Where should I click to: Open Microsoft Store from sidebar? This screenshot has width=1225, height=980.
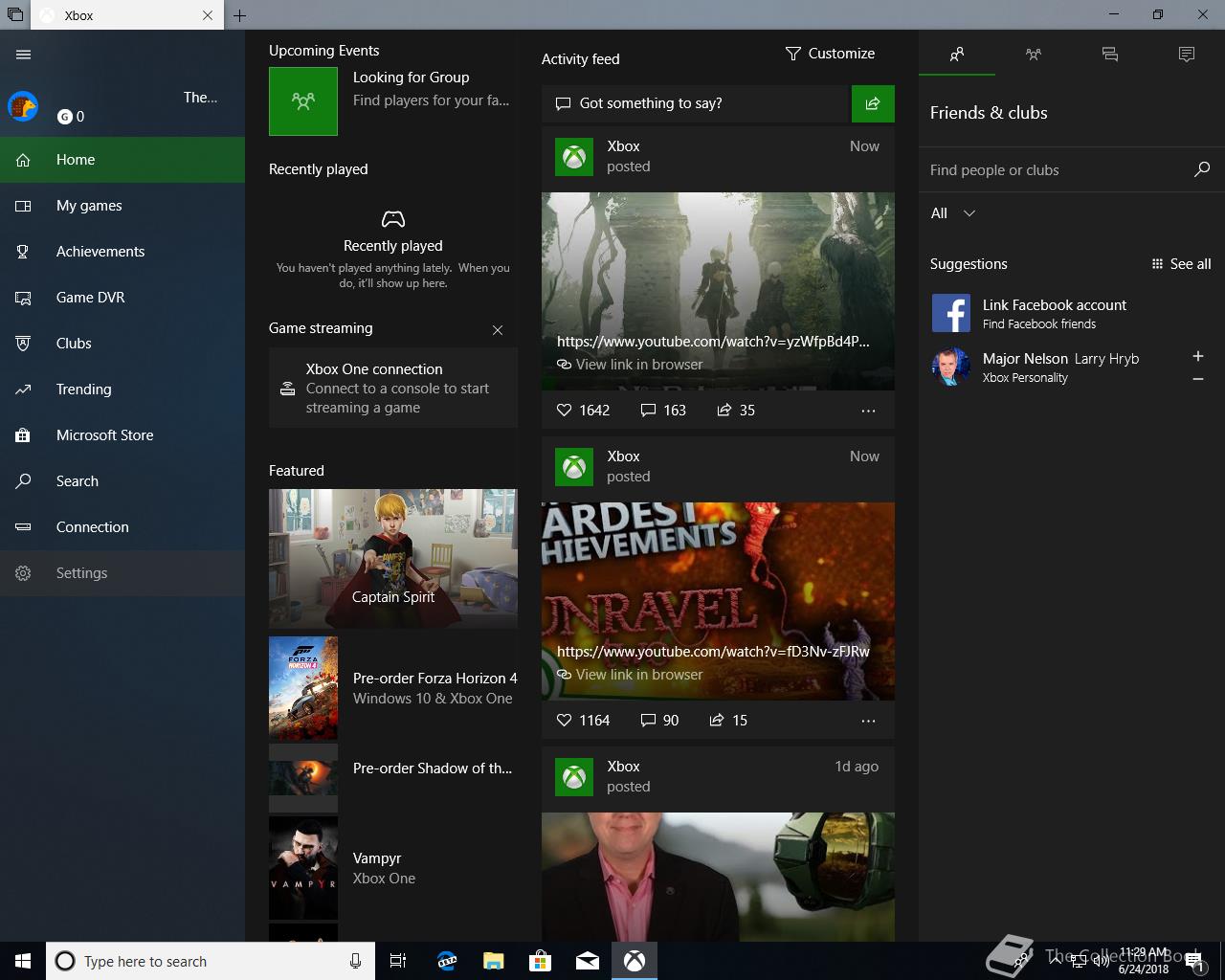pyautogui.click(x=122, y=435)
